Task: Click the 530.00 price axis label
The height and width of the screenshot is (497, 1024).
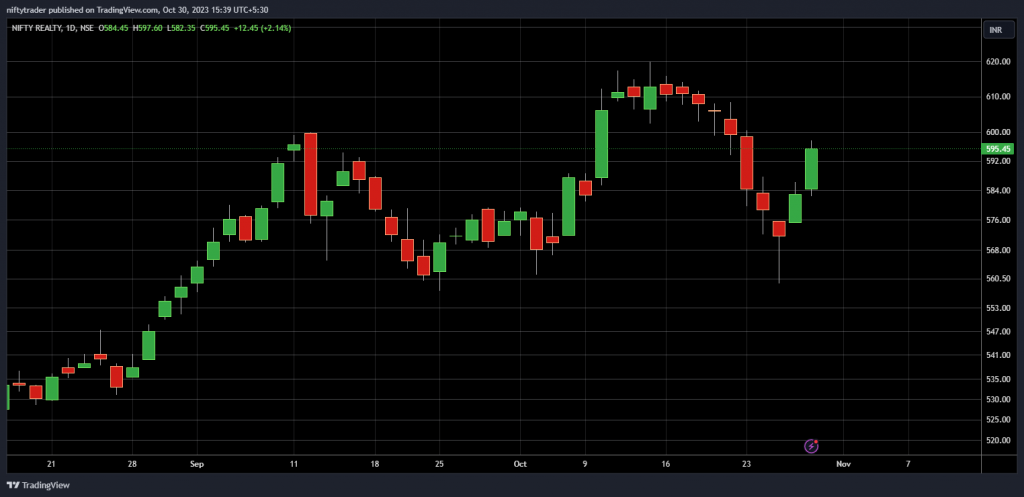Action: pyautogui.click(x=1000, y=399)
